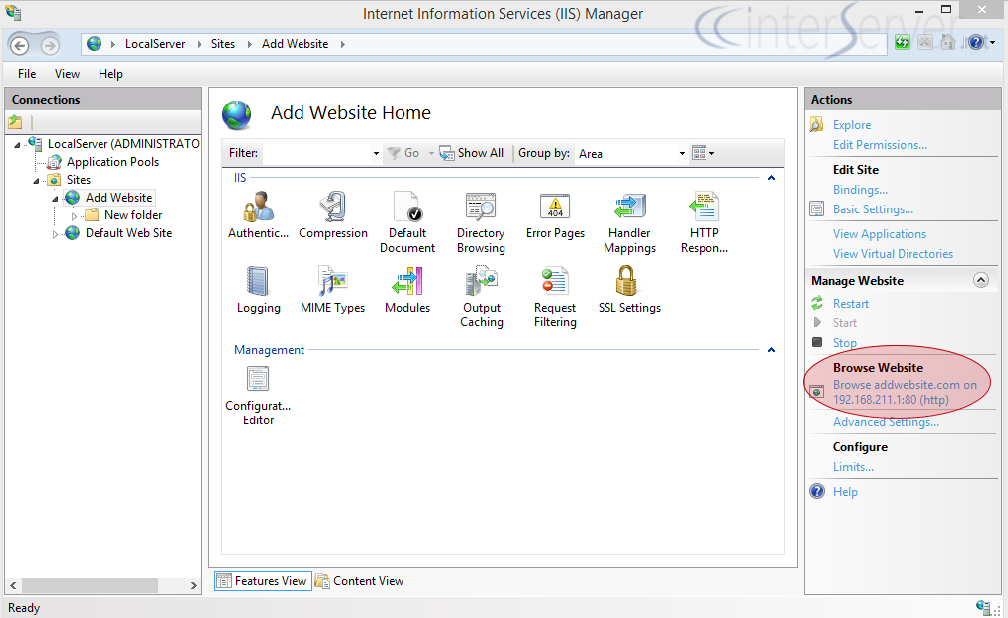Open the Compression feature

333,215
